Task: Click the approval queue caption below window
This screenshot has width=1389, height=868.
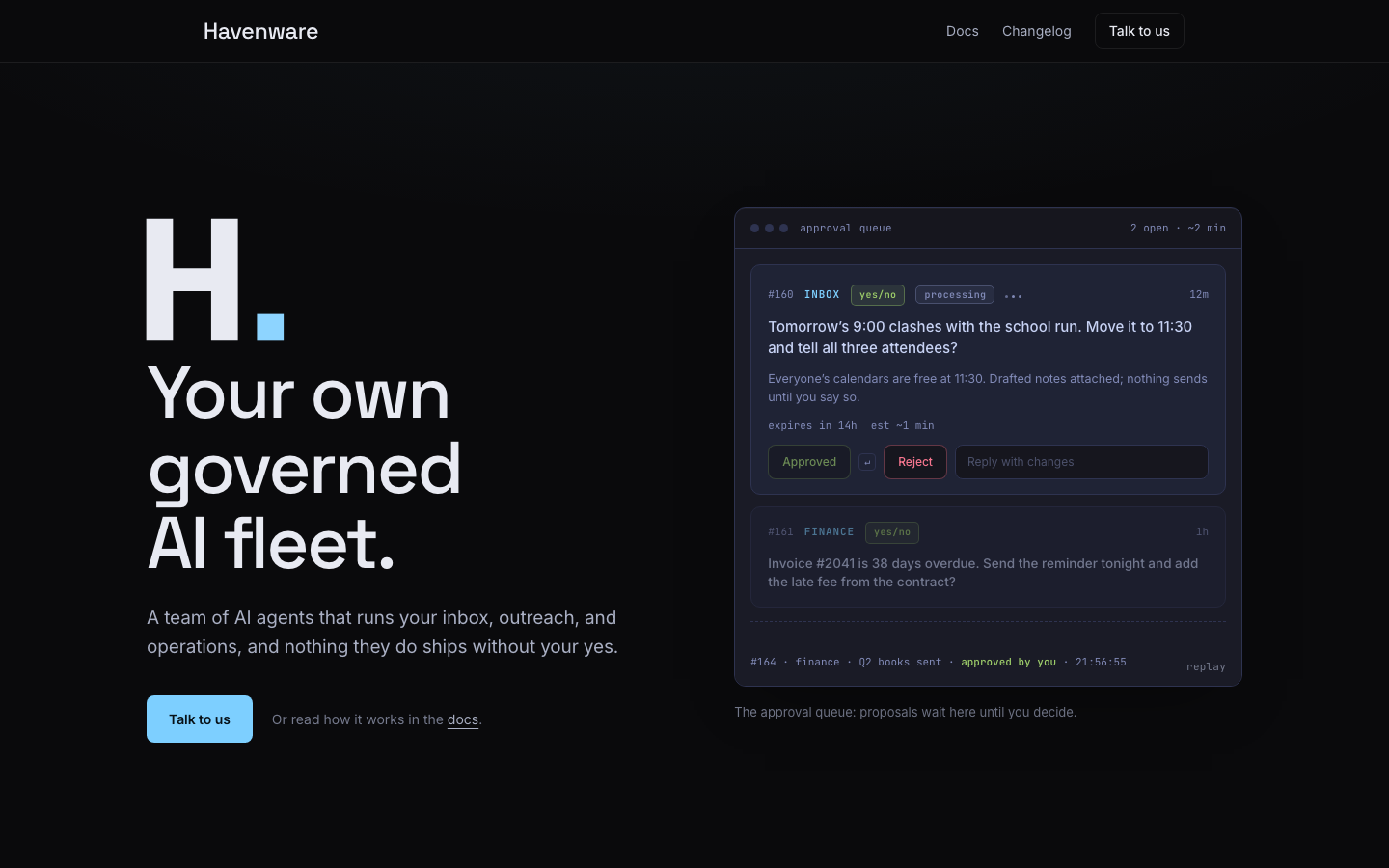Action: click(x=905, y=713)
